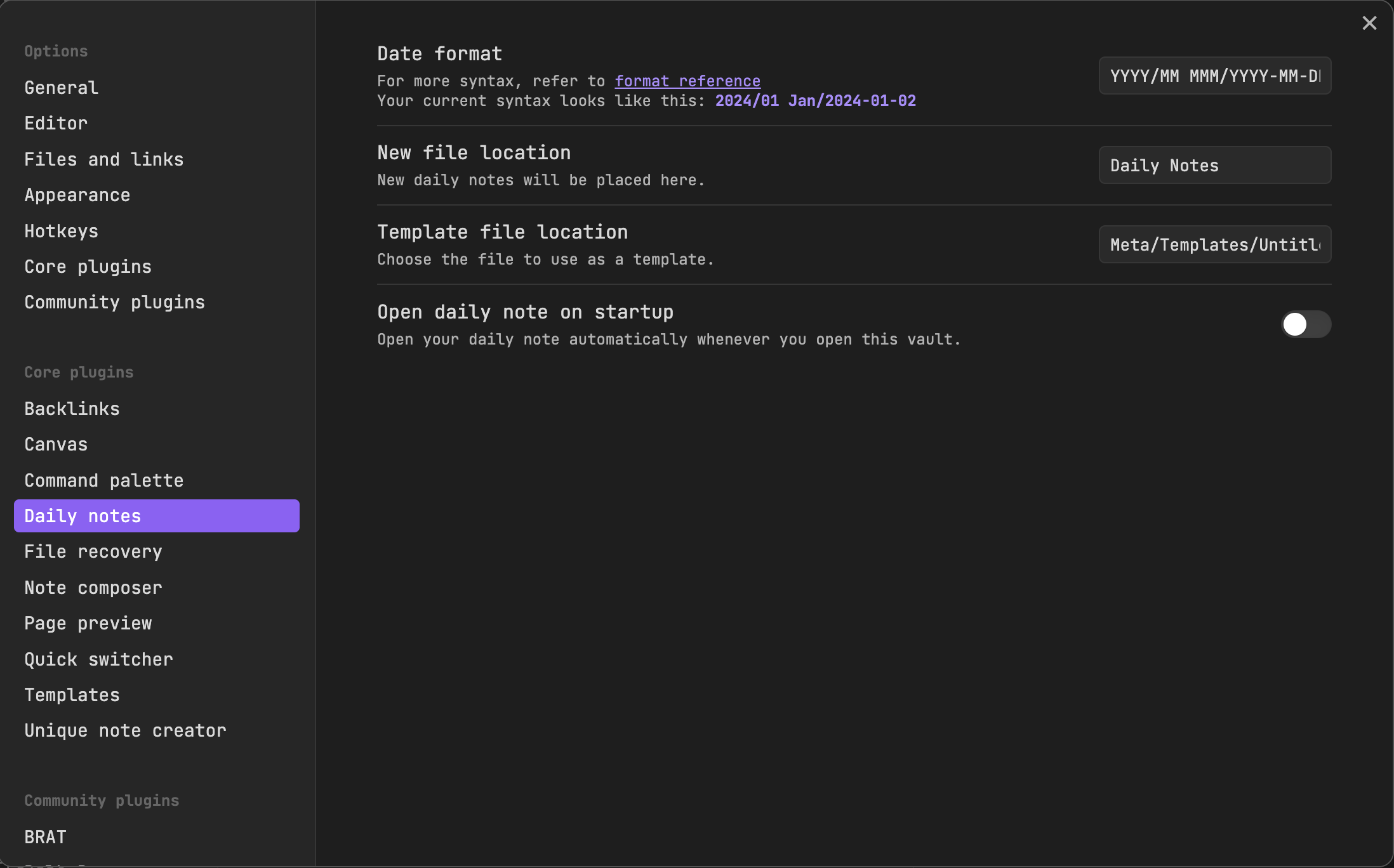Click the Date format input field
This screenshot has height=868, width=1394.
tap(1214, 76)
